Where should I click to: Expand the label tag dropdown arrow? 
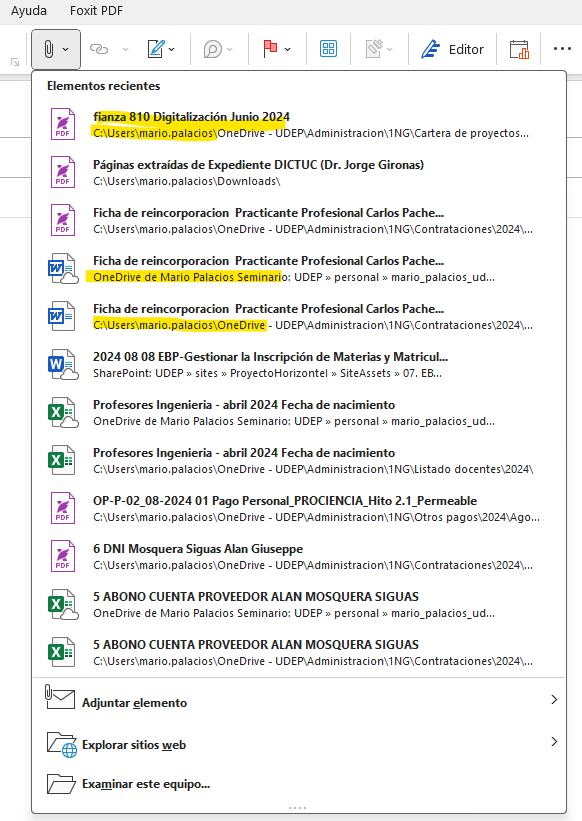(x=390, y=50)
